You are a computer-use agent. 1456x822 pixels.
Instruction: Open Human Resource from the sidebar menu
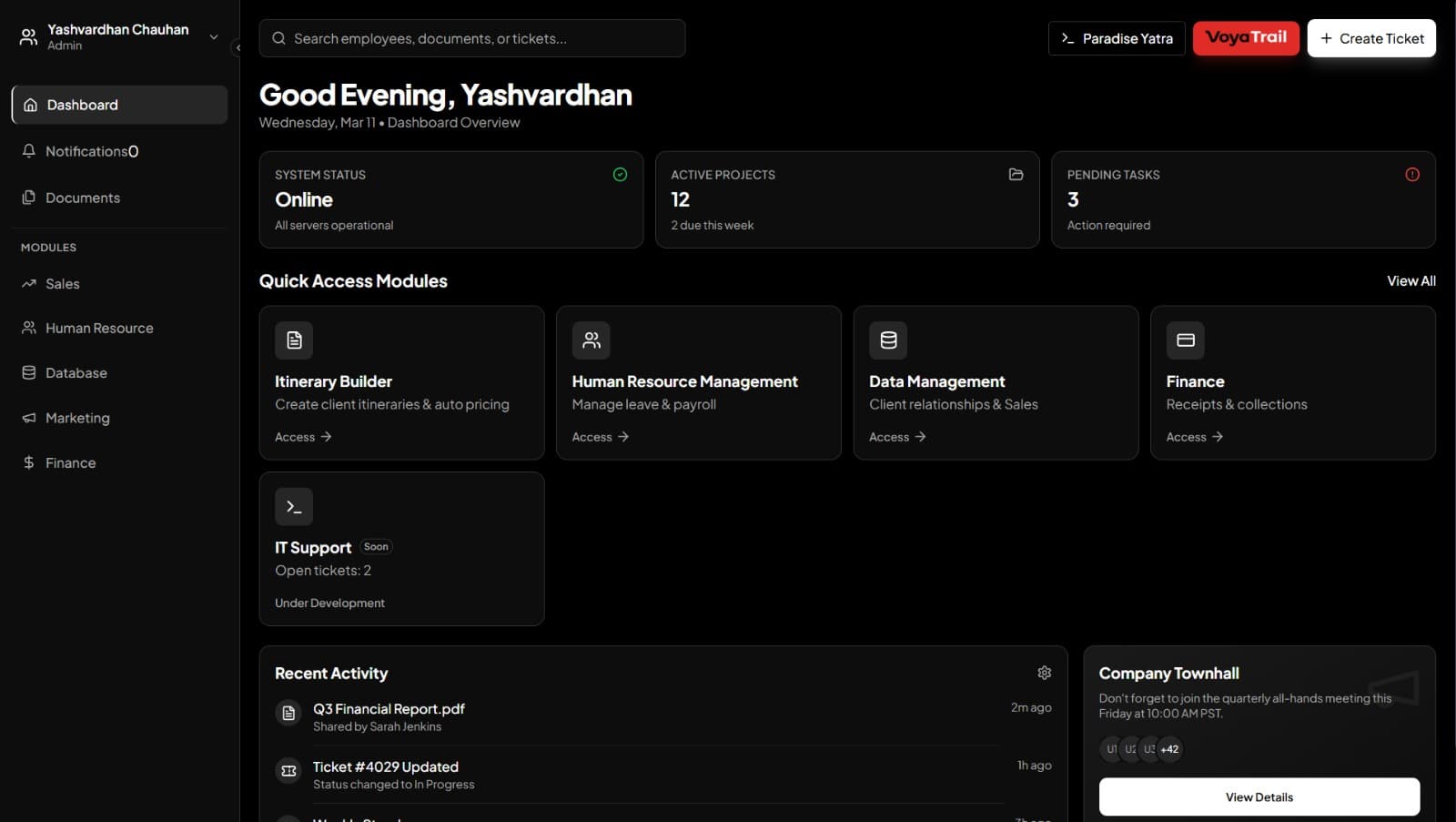99,328
